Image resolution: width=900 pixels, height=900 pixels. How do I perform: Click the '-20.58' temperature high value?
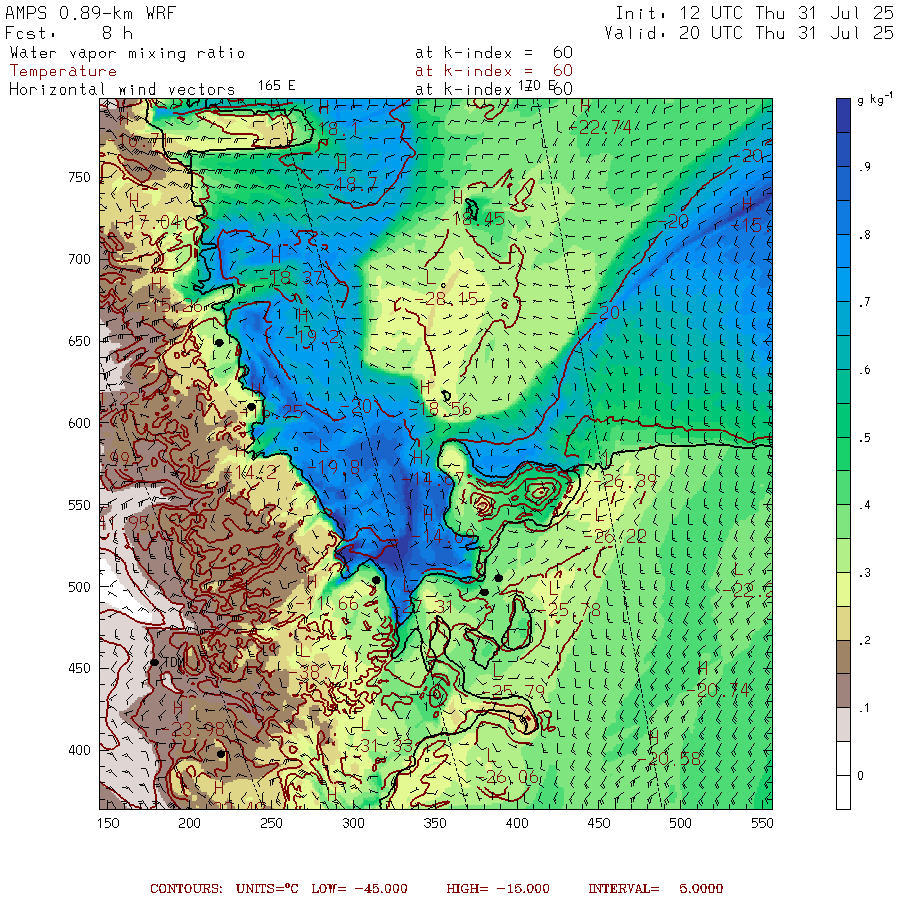coord(669,759)
